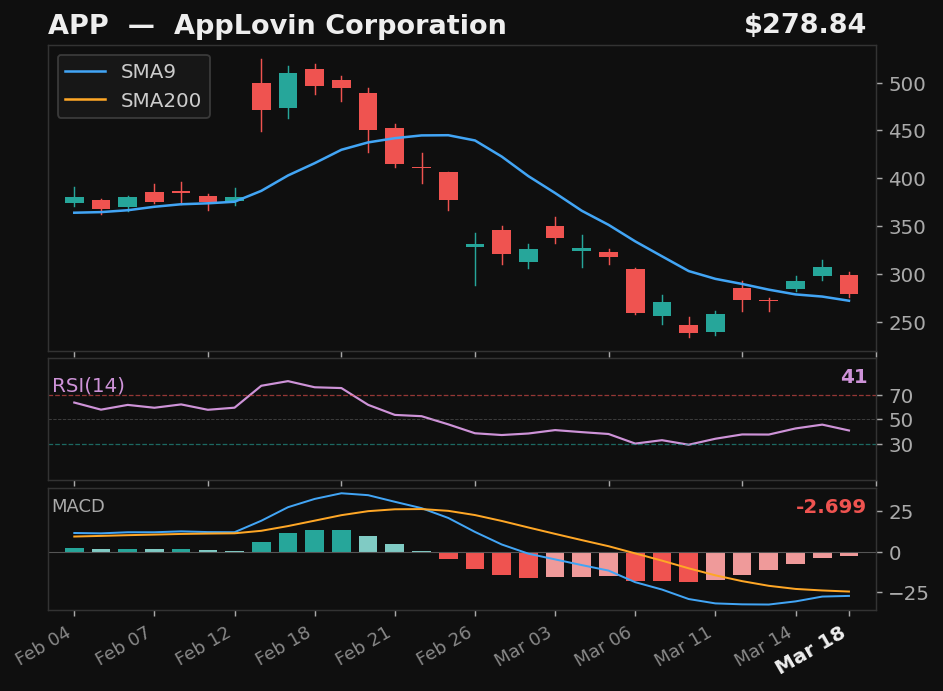Viewport: 943px width, 691px height.
Task: Click the 350 price axis label
Action: point(907,227)
